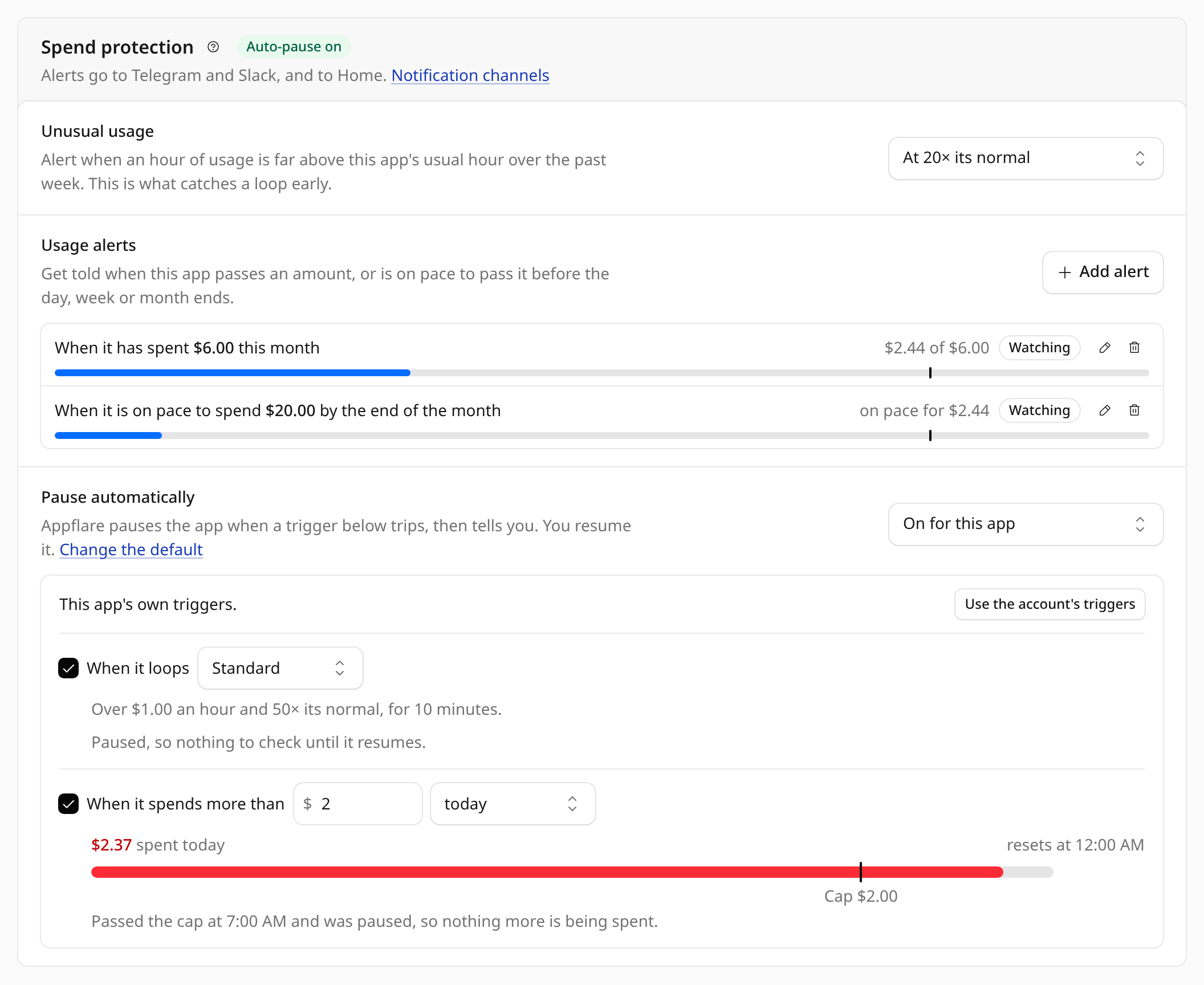Screen dimensions: 1204x985
Task: Click the Usage alerts heading
Action: click(x=88, y=245)
